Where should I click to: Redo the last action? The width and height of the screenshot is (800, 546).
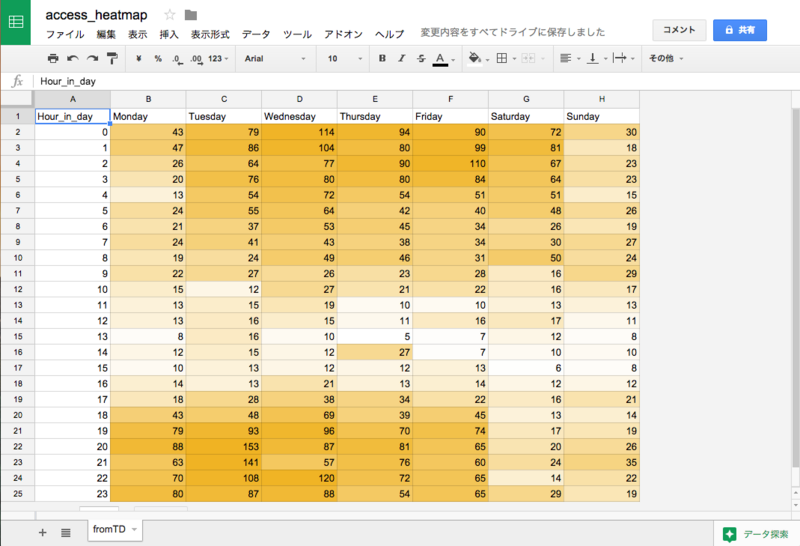(x=92, y=58)
